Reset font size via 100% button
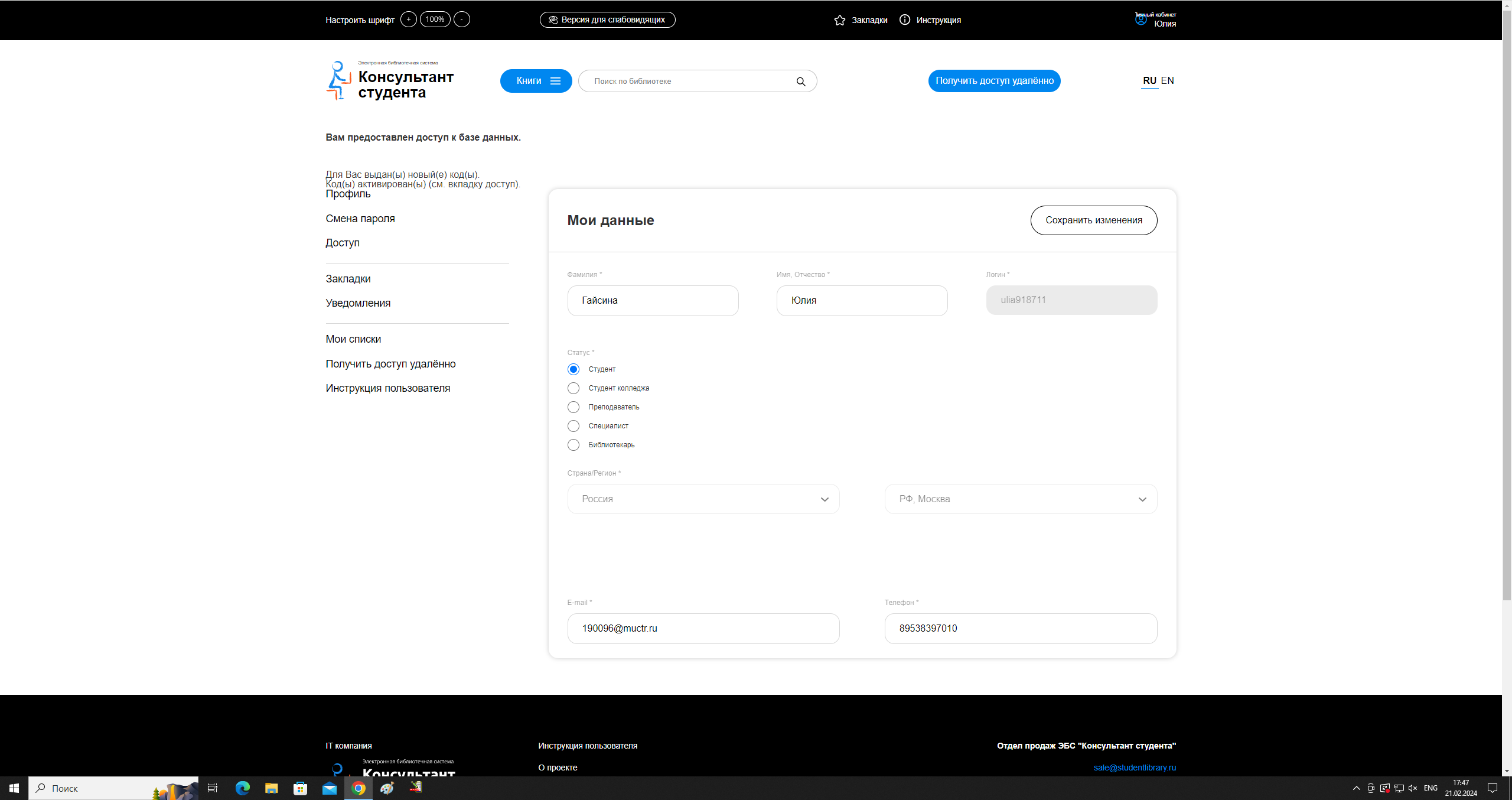The width and height of the screenshot is (1512, 800). click(435, 19)
